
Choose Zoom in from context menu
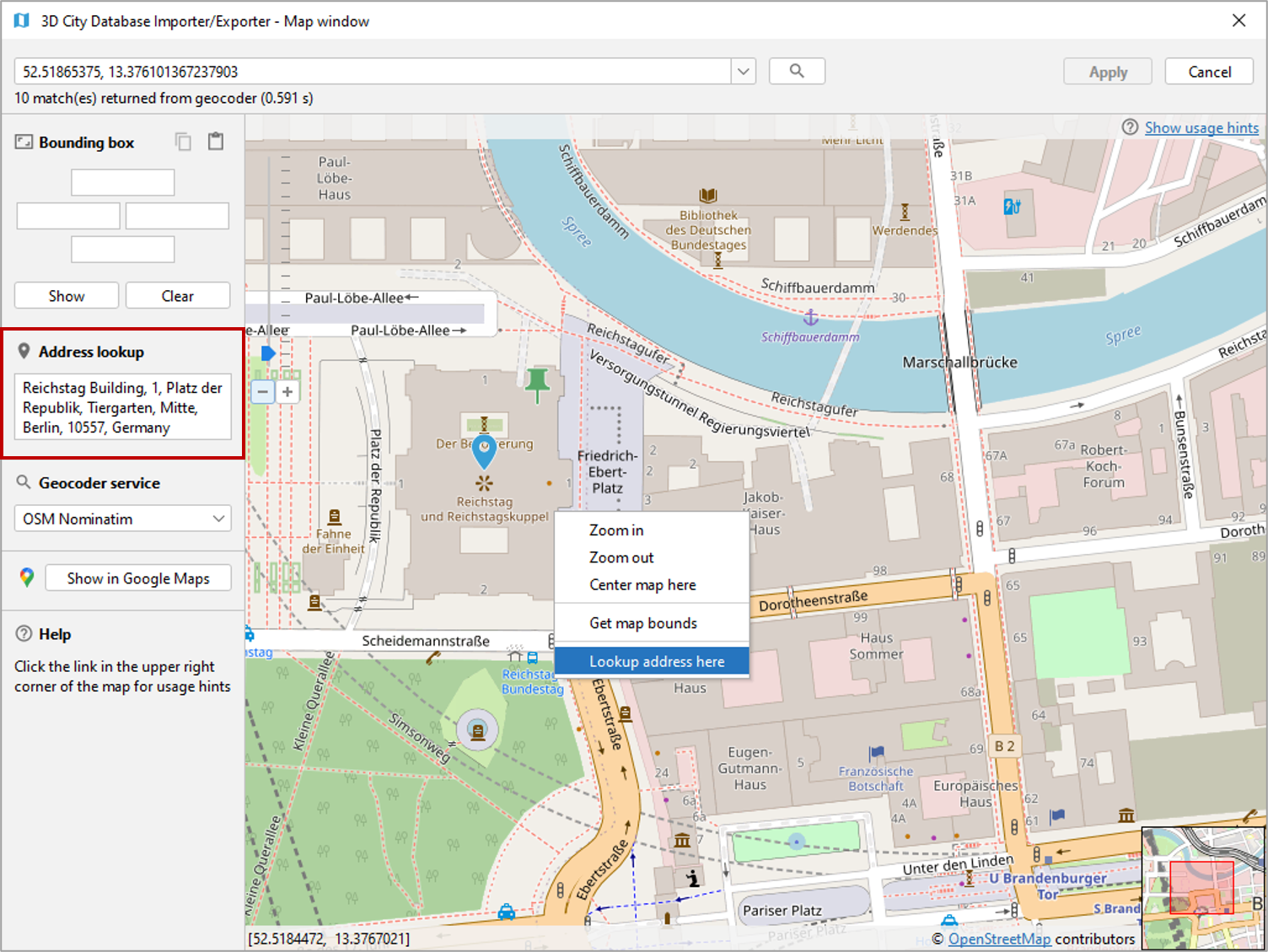tap(652, 530)
